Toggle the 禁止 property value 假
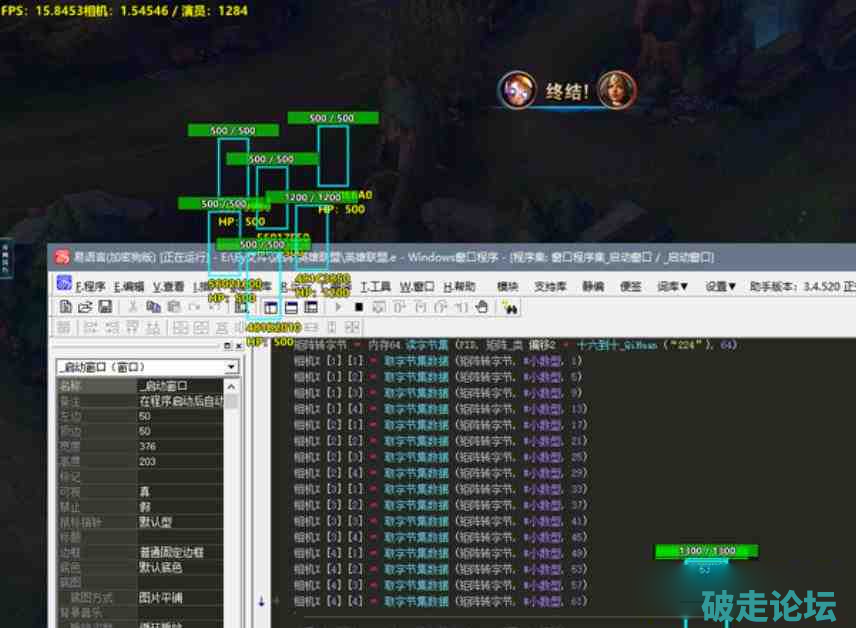The height and width of the screenshot is (628, 856). (x=180, y=506)
